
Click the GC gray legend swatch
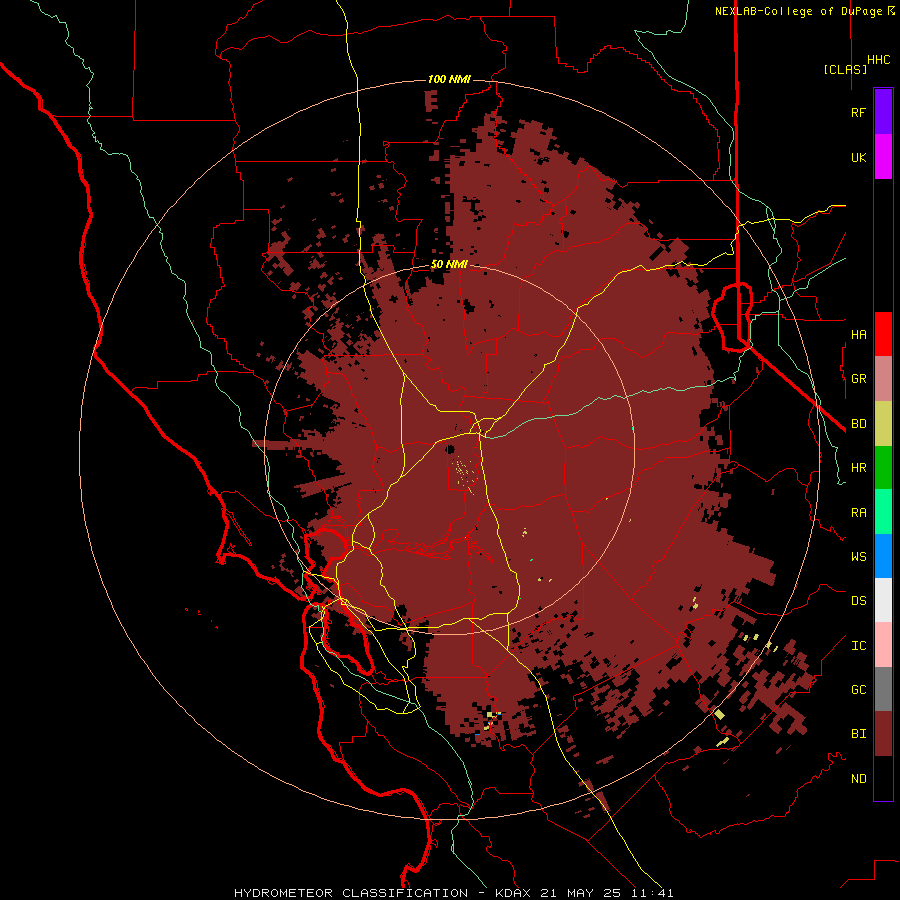point(883,689)
